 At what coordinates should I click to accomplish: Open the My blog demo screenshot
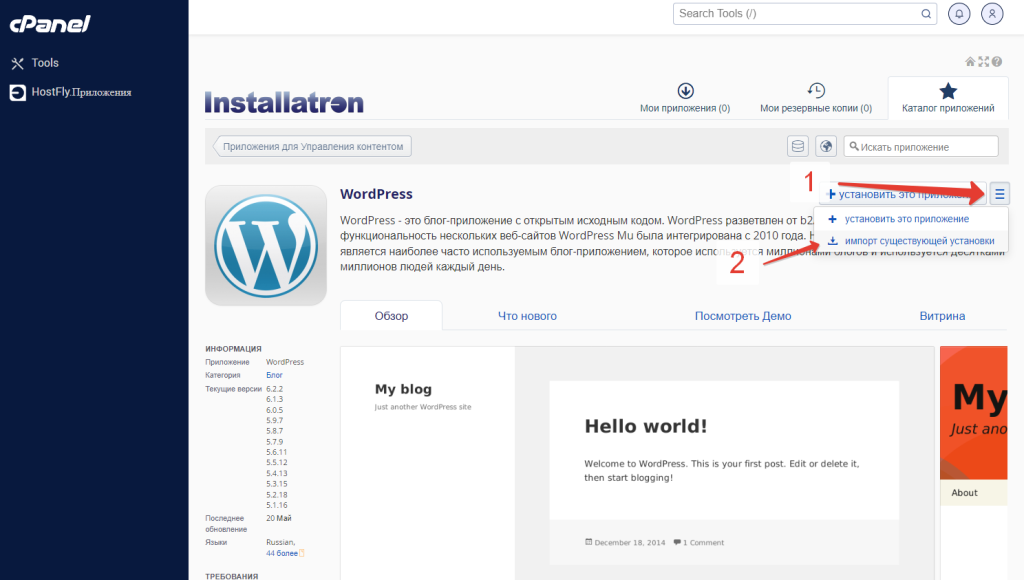[x=637, y=463]
